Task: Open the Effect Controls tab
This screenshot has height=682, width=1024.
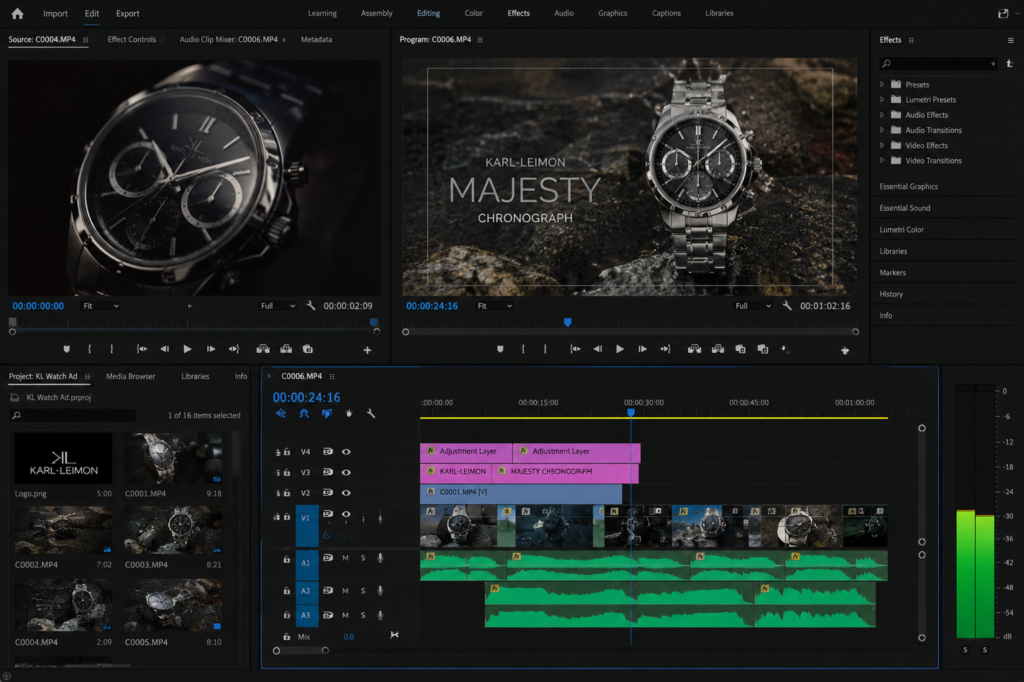Action: tap(132, 39)
